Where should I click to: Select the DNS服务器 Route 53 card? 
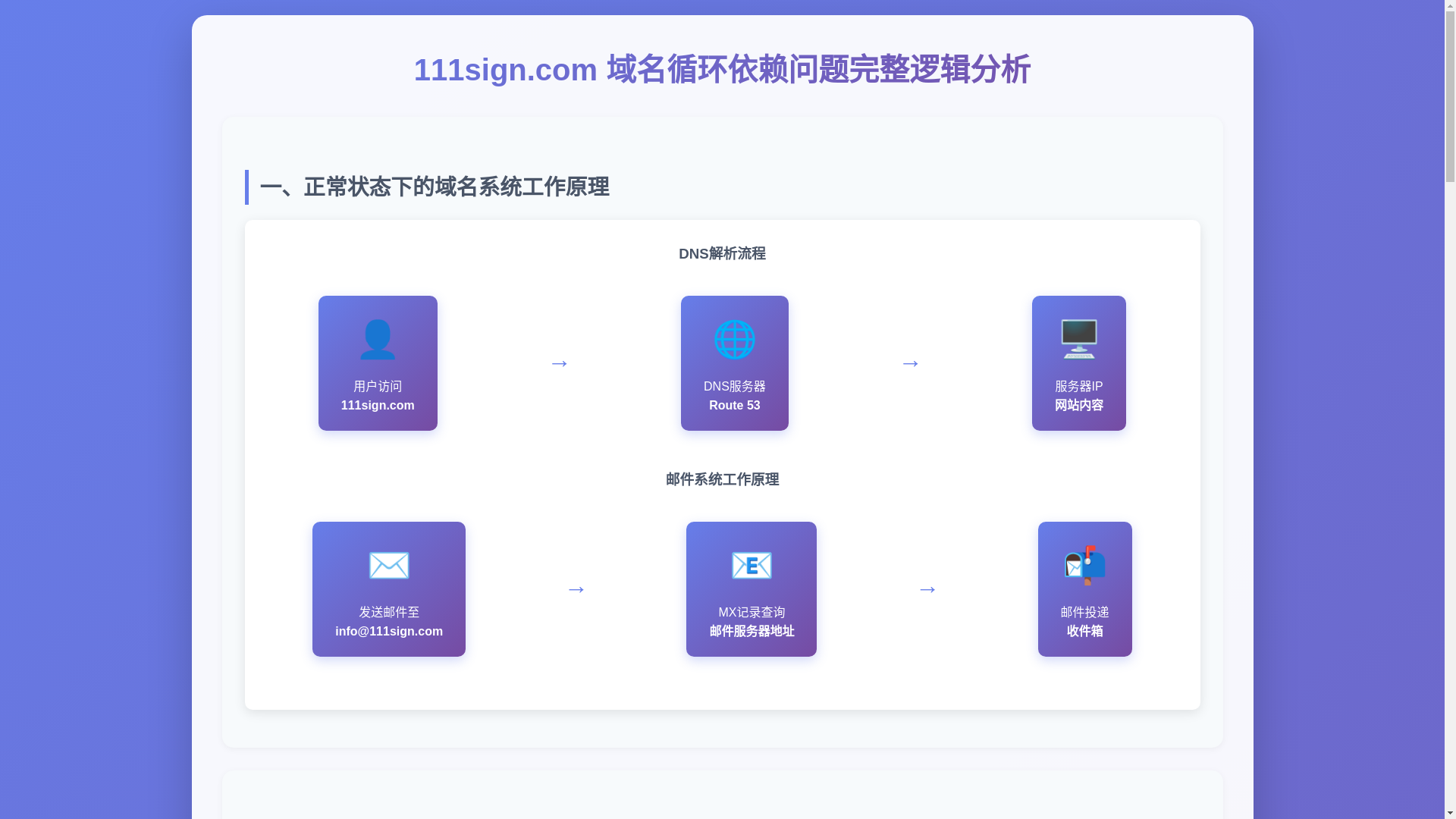coord(734,363)
